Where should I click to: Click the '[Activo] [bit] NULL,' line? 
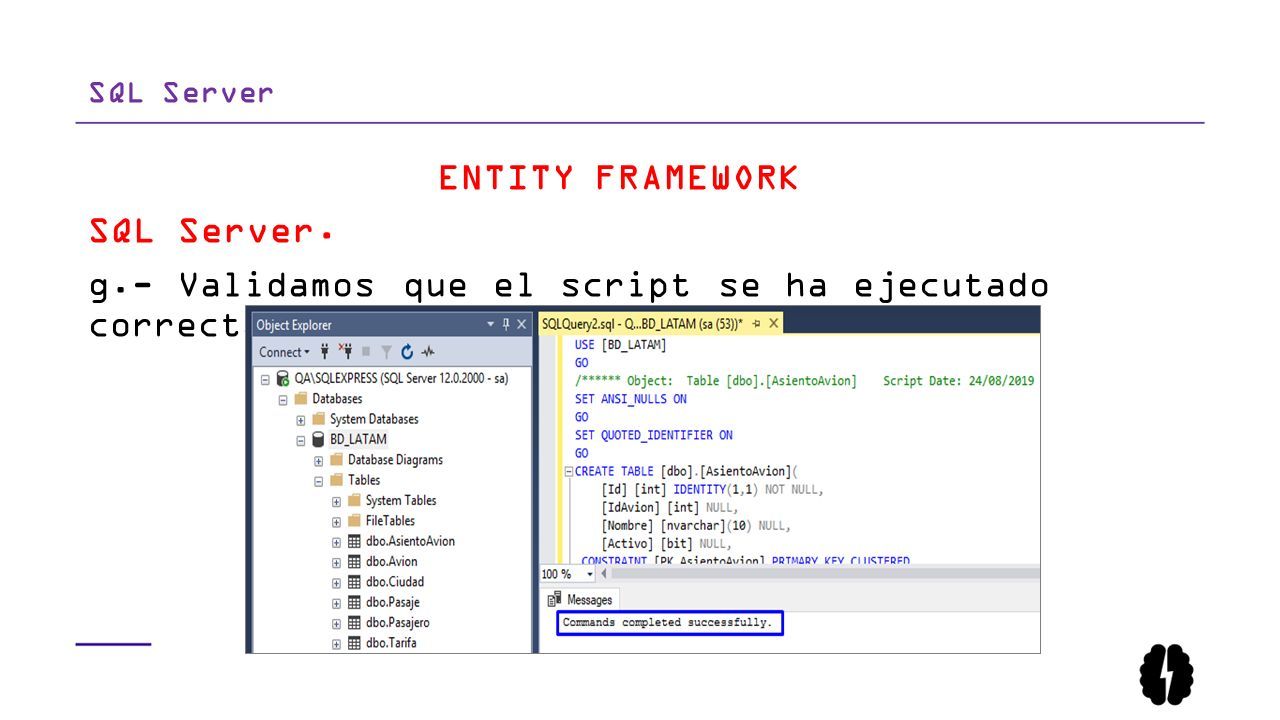coord(666,544)
